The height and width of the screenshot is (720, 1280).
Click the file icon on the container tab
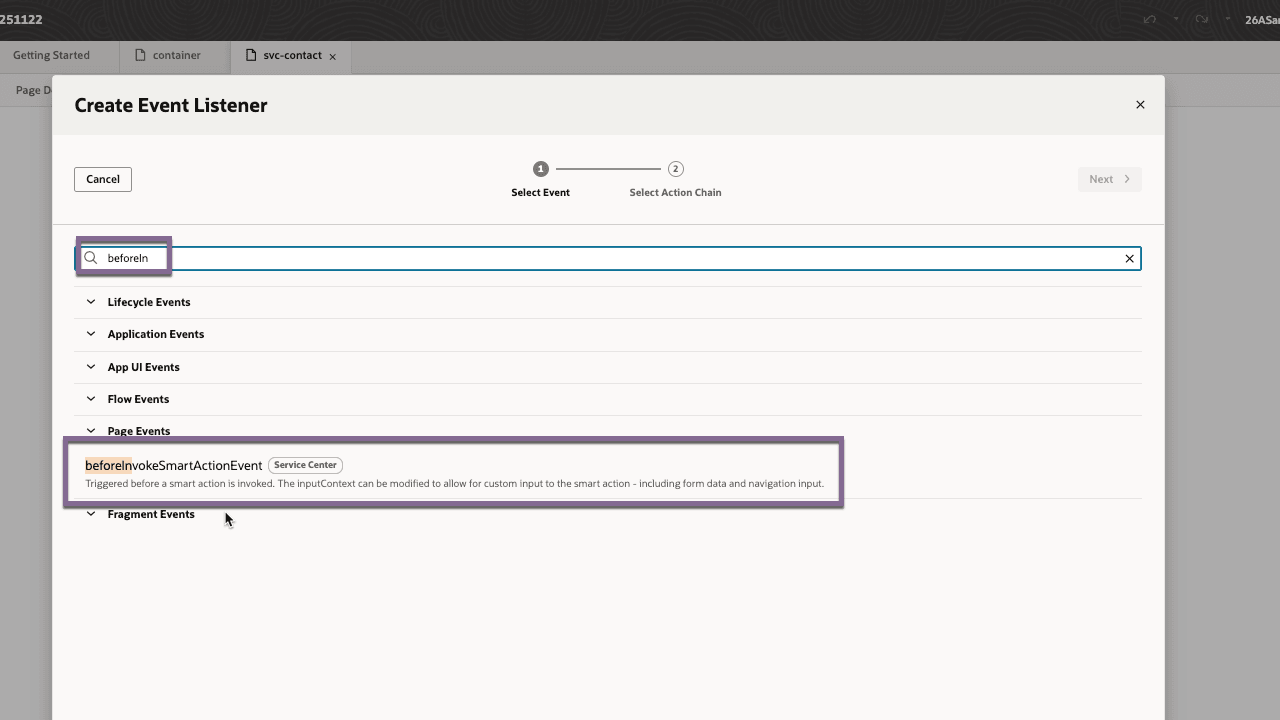[x=140, y=56]
